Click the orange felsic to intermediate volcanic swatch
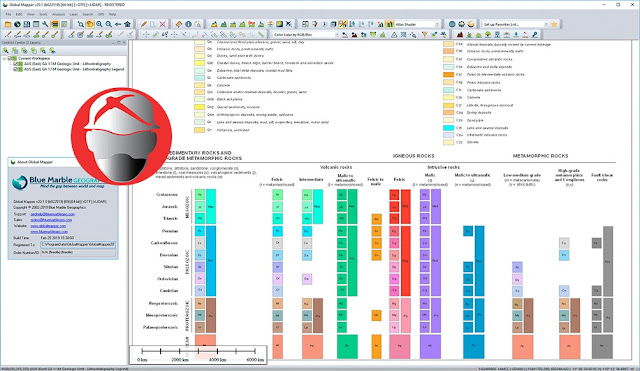Screen dimensions: 640x371 (x=448, y=74)
